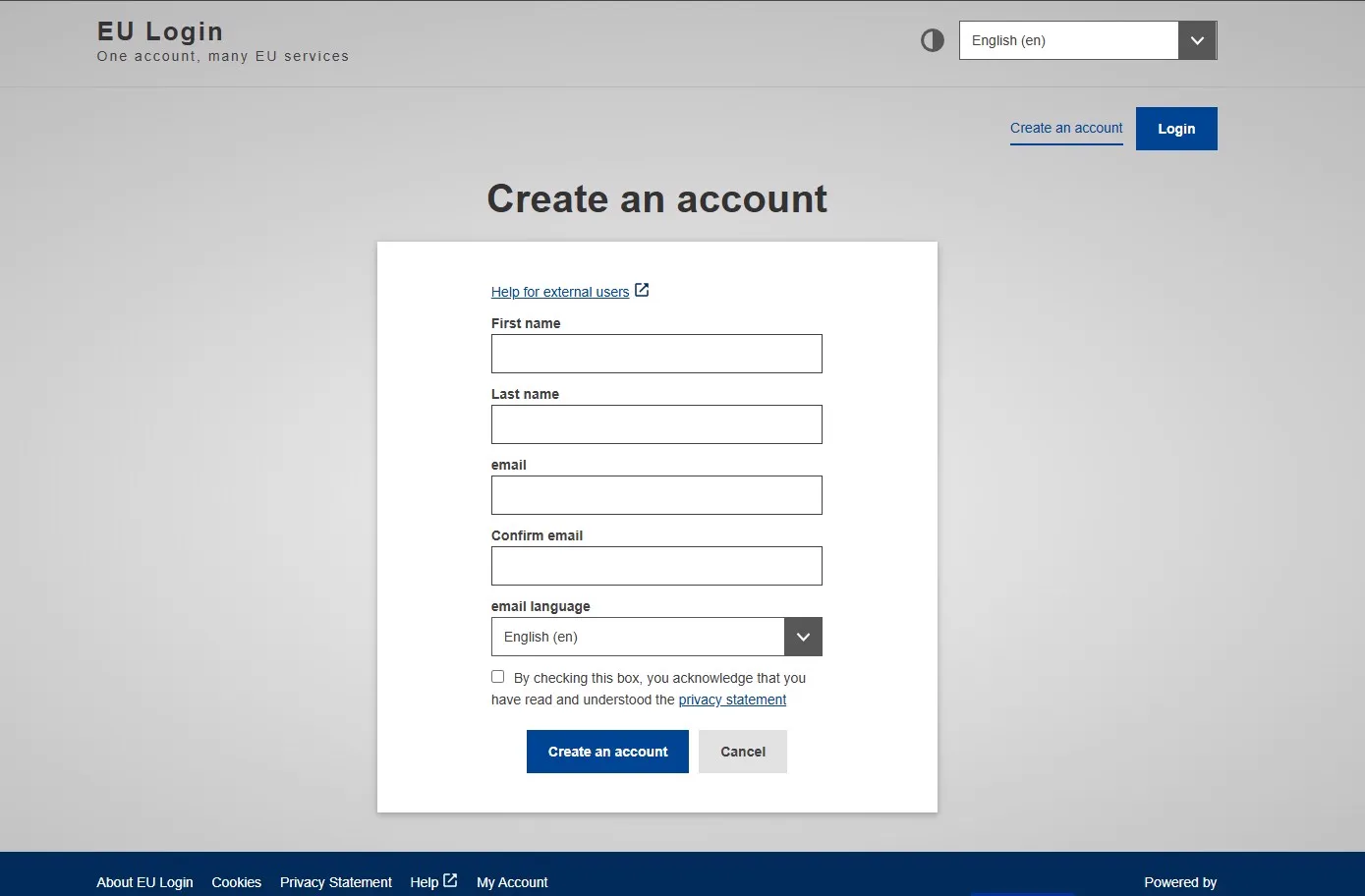Check the privacy statement acknowledgement box

[498, 677]
